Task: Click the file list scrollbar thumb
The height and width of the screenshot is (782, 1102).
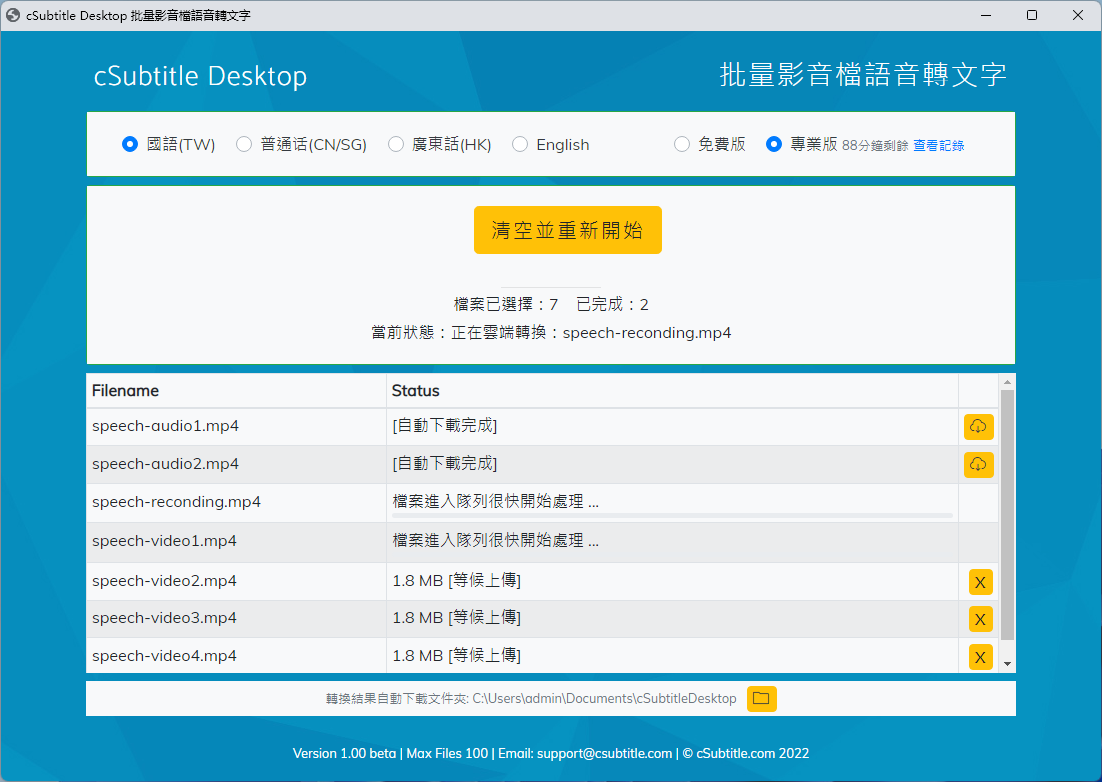Action: (1007, 515)
